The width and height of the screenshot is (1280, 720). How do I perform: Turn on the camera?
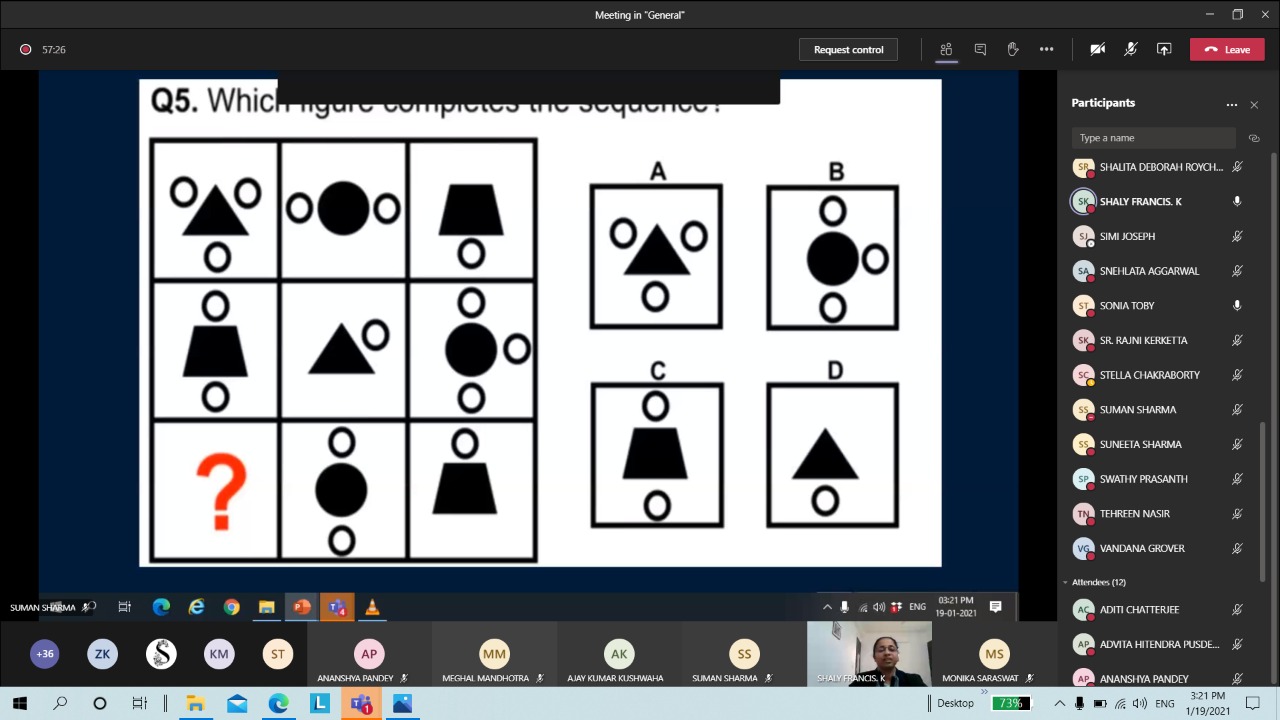point(1098,49)
